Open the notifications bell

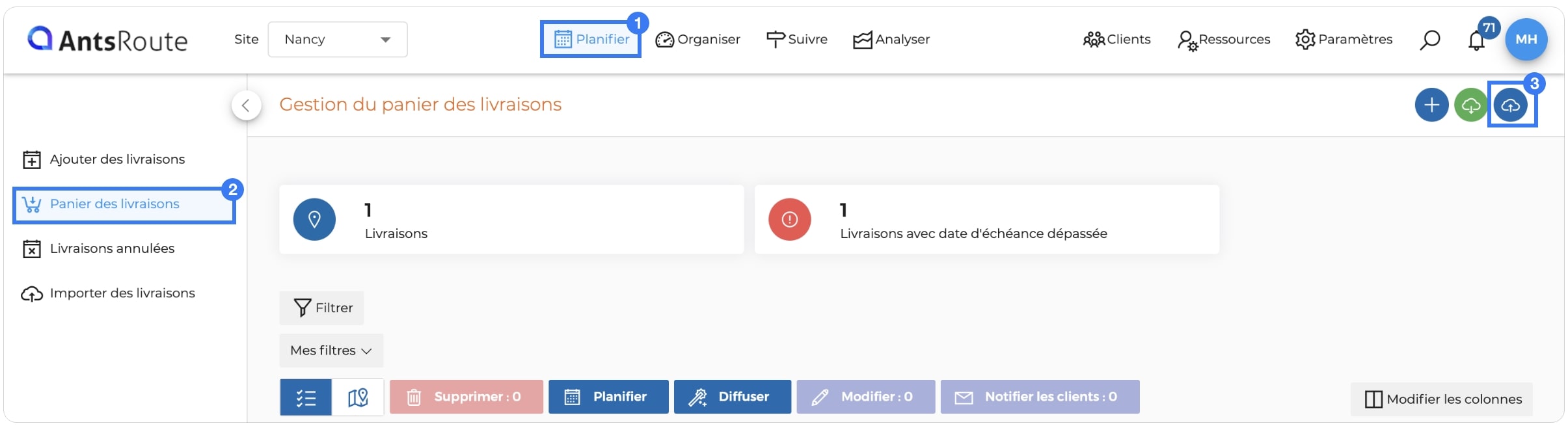click(x=1476, y=40)
